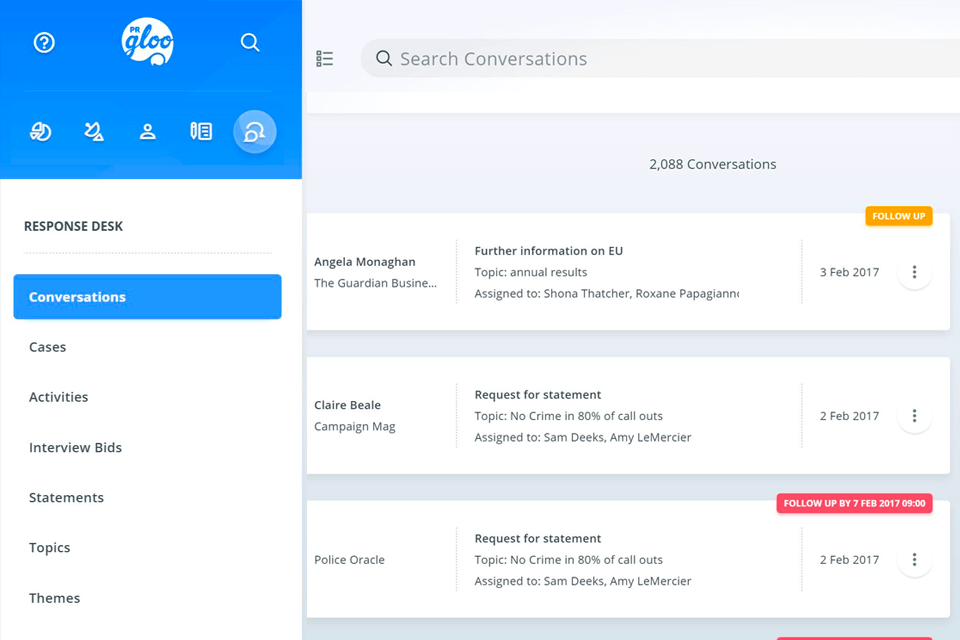Click Assigned to: Shona Thatcher line

coord(606,293)
